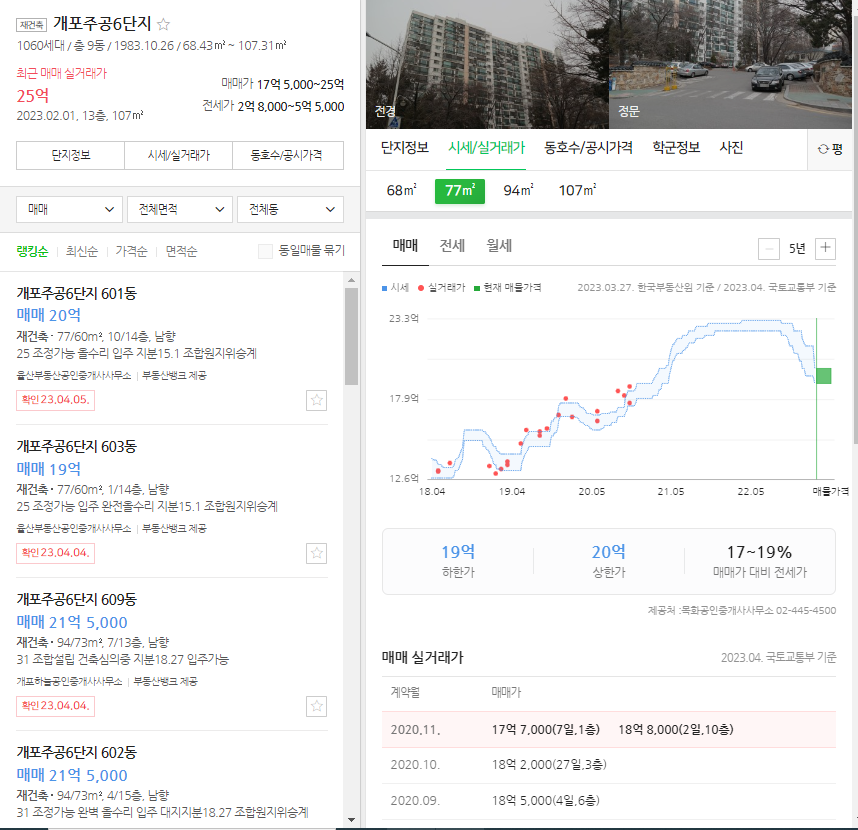
Task: Sort listings by 면적순
Action: 181,252
